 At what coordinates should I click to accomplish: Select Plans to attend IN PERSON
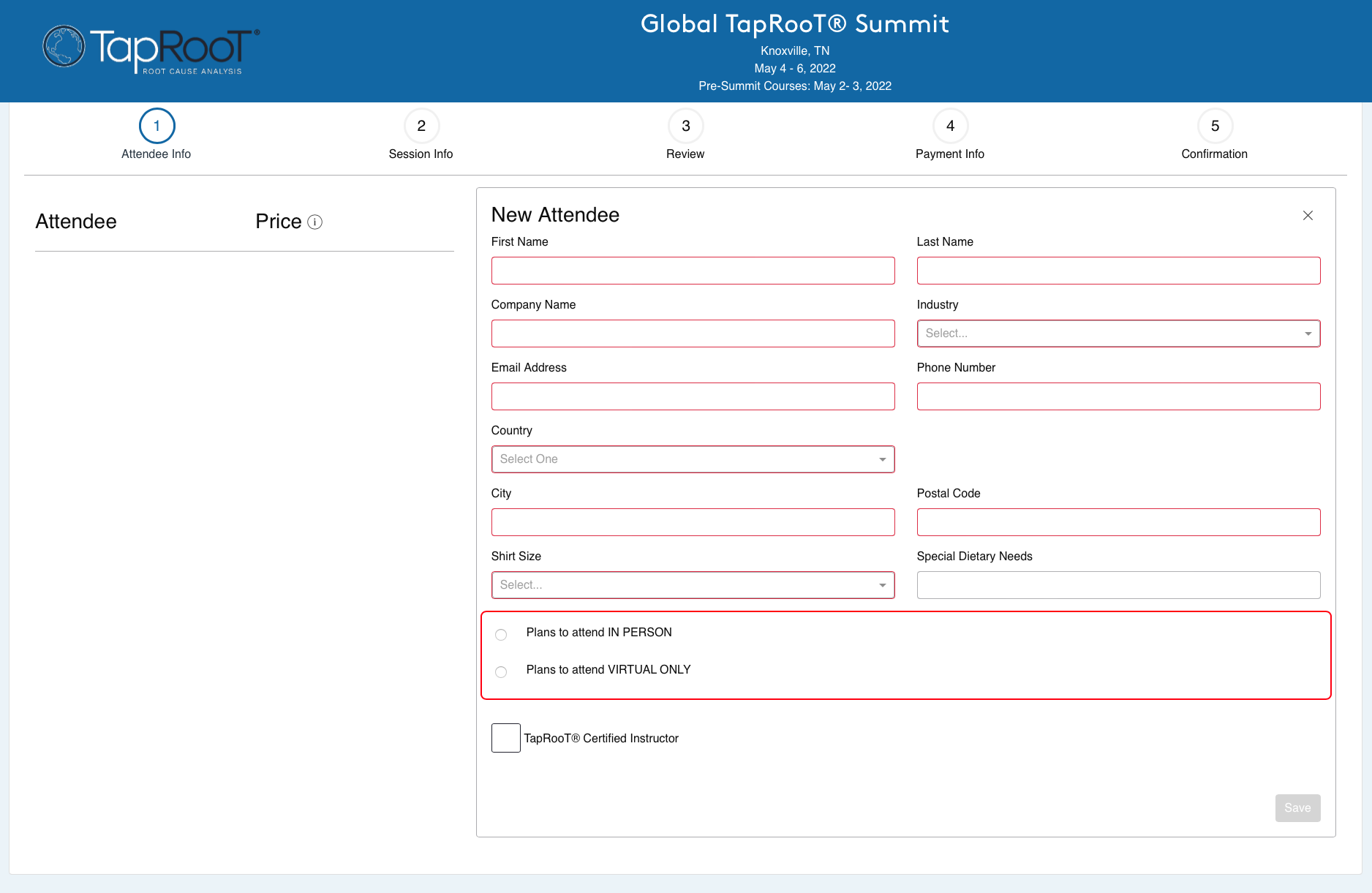(x=501, y=634)
